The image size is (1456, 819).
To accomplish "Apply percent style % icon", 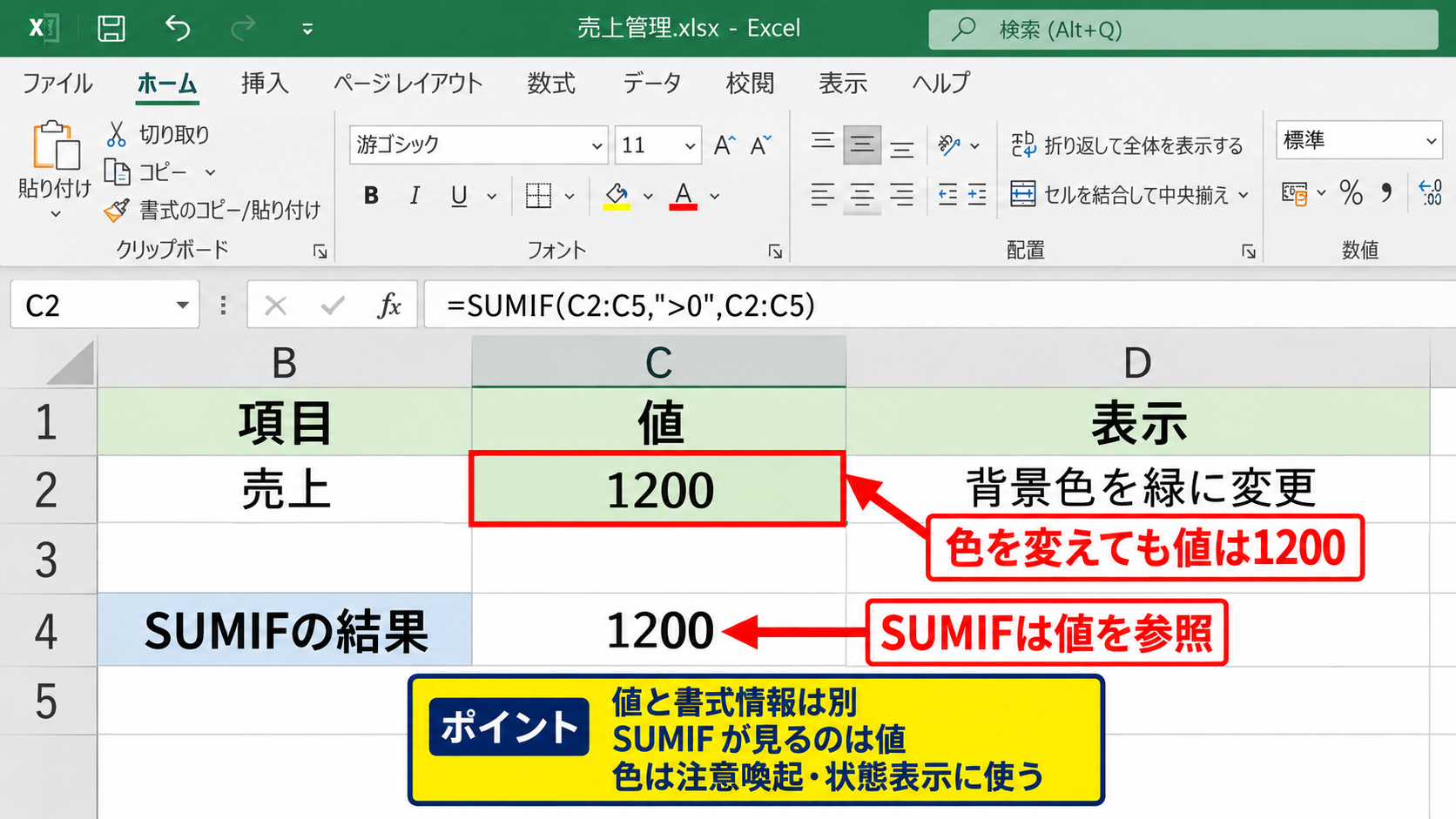I will tap(1352, 192).
